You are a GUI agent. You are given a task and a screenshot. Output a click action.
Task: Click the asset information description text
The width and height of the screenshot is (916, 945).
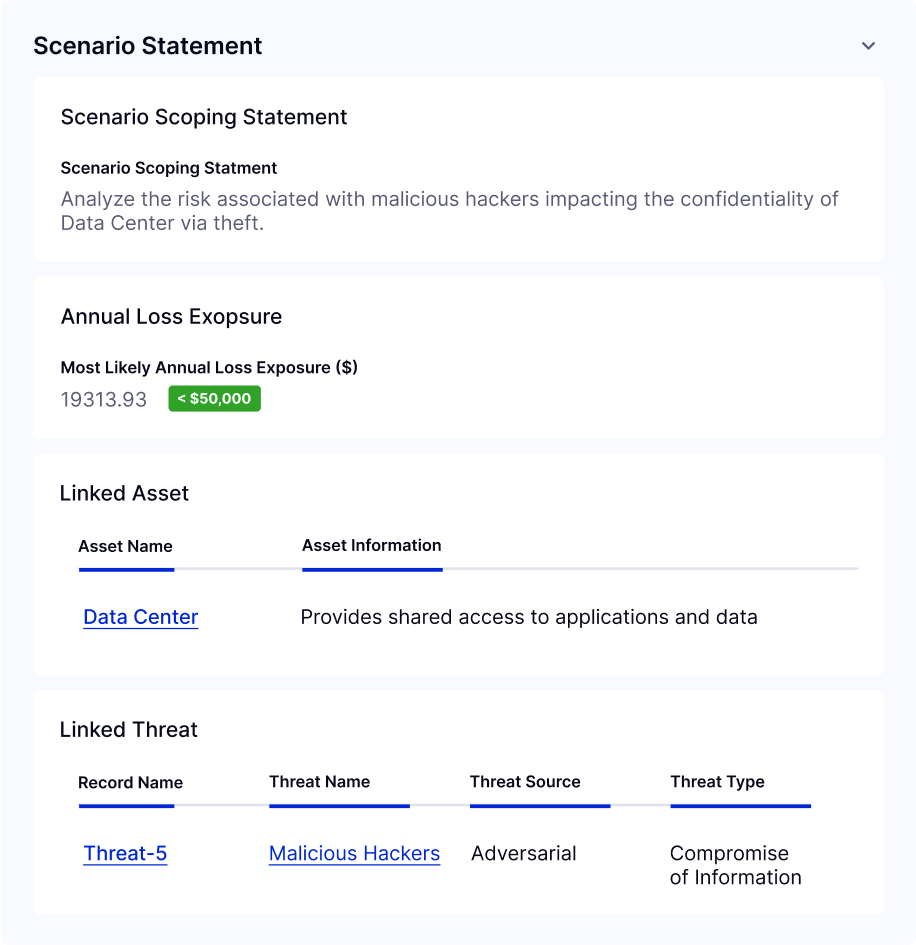point(529,617)
